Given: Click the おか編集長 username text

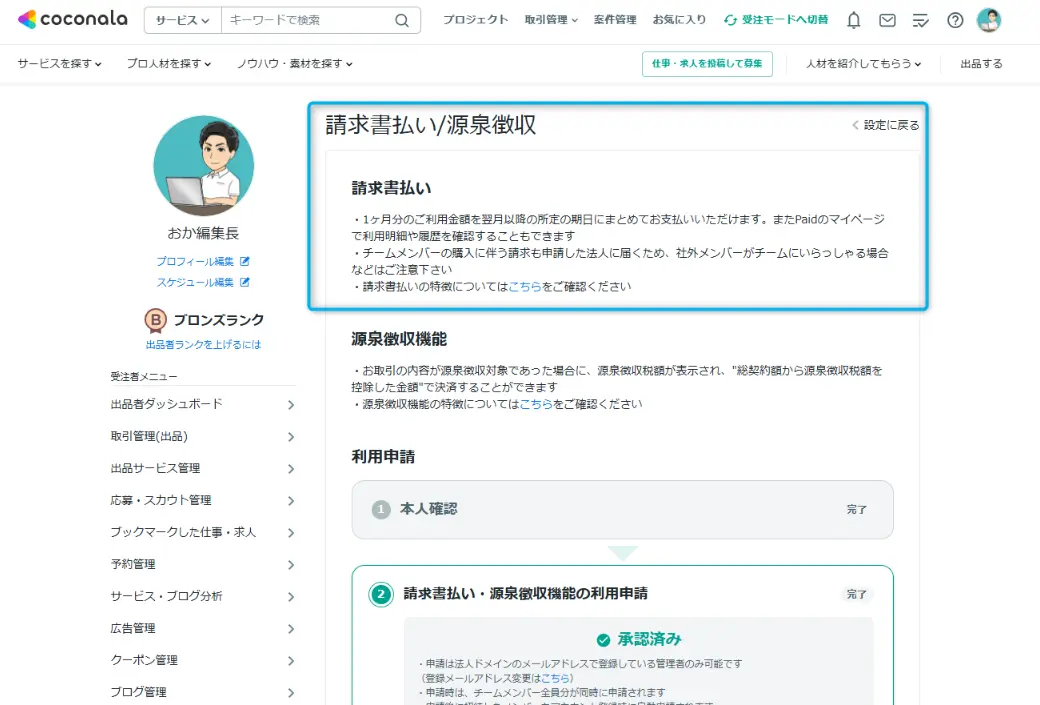Looking at the screenshot, I should [x=203, y=233].
